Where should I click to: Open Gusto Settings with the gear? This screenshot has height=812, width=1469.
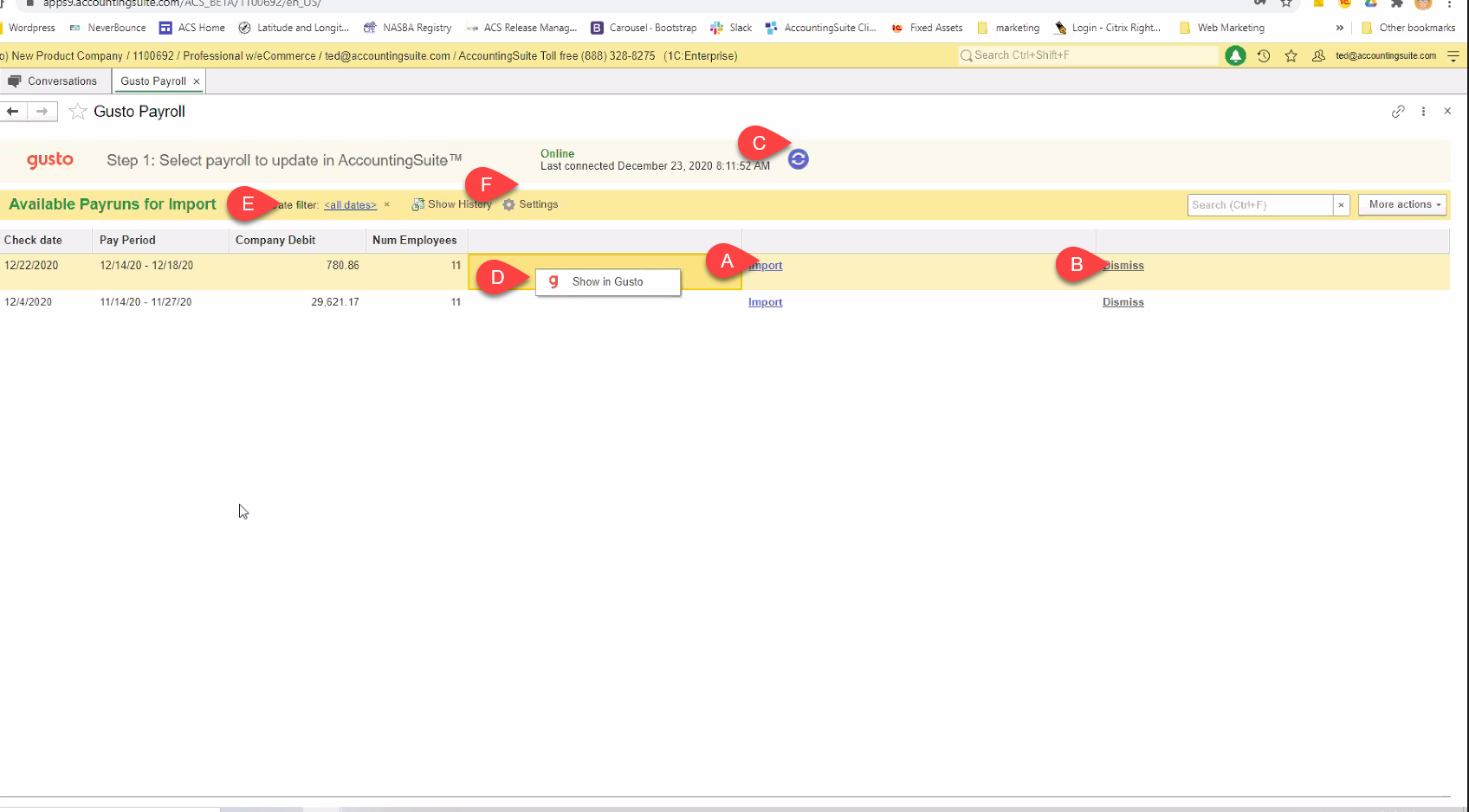point(530,204)
